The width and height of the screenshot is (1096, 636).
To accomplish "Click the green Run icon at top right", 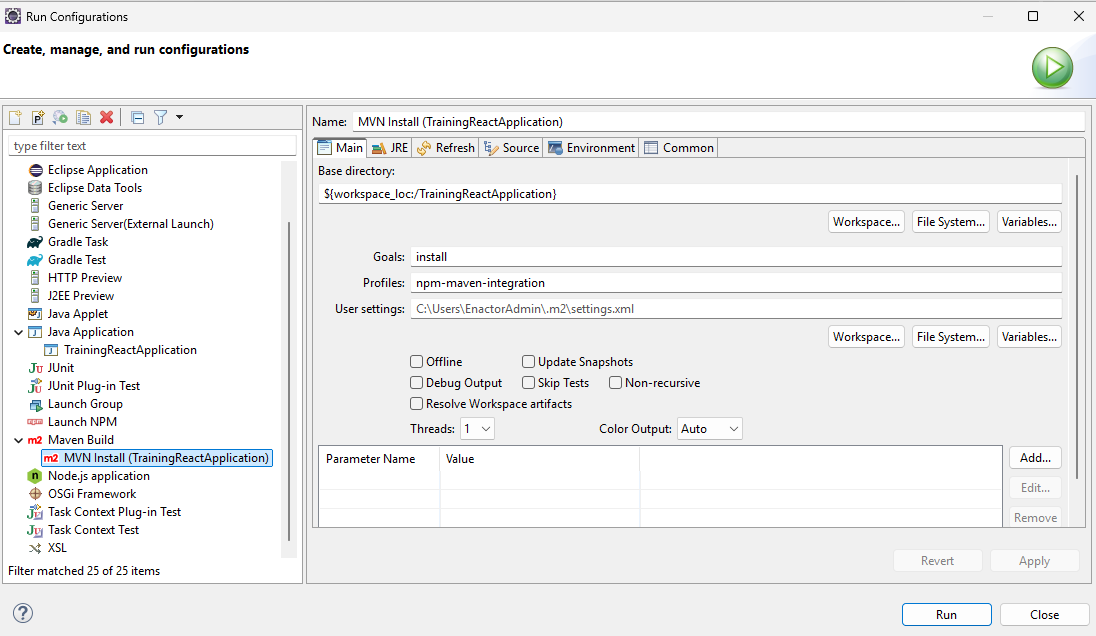I will pyautogui.click(x=1052, y=68).
